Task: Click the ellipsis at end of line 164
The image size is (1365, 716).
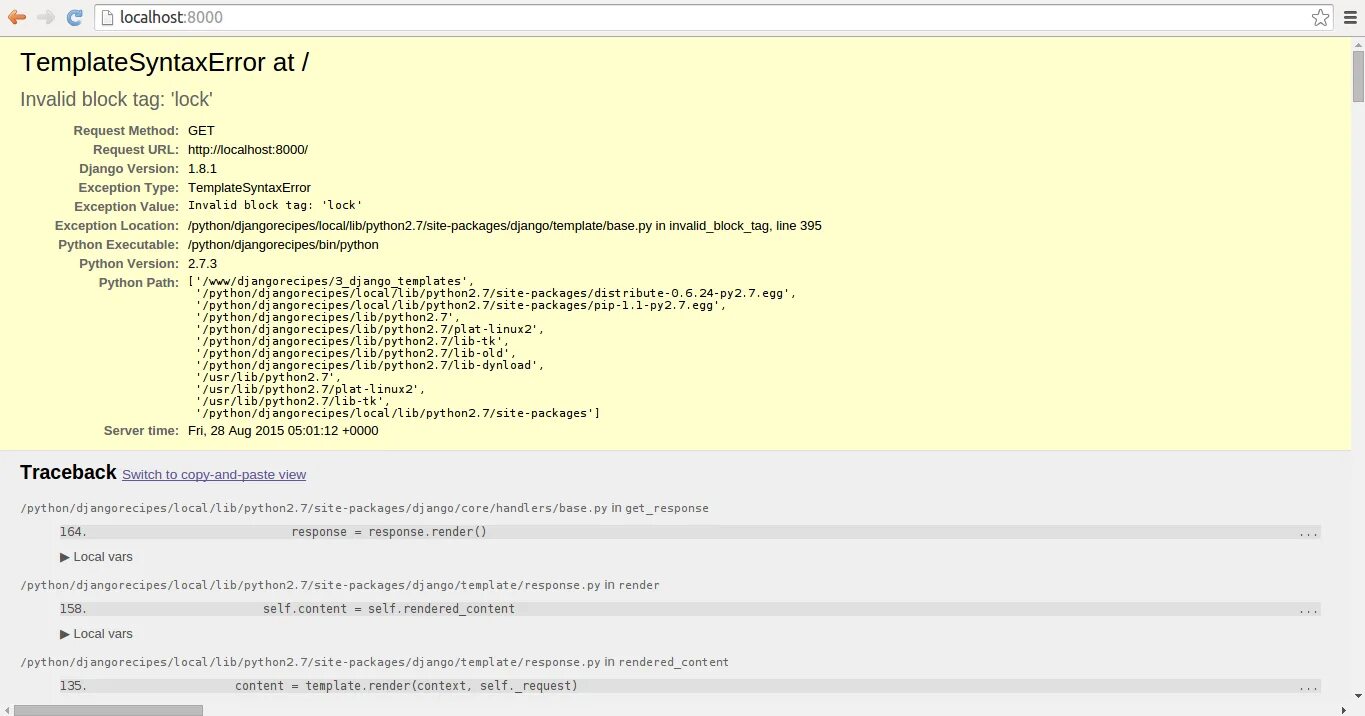Action: click(1309, 533)
